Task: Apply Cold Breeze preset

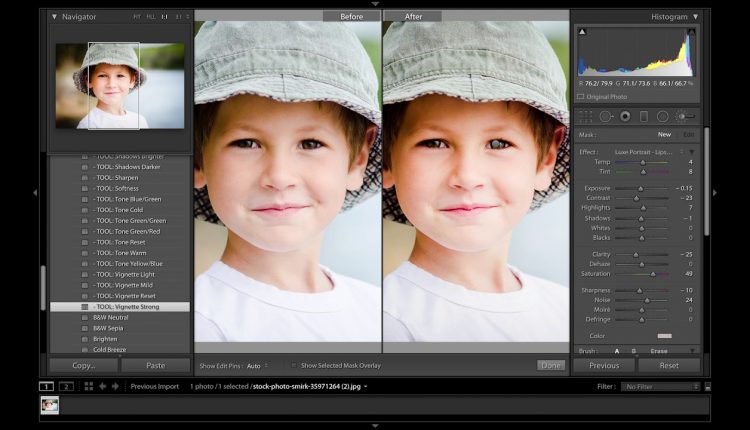Action: click(x=120, y=350)
